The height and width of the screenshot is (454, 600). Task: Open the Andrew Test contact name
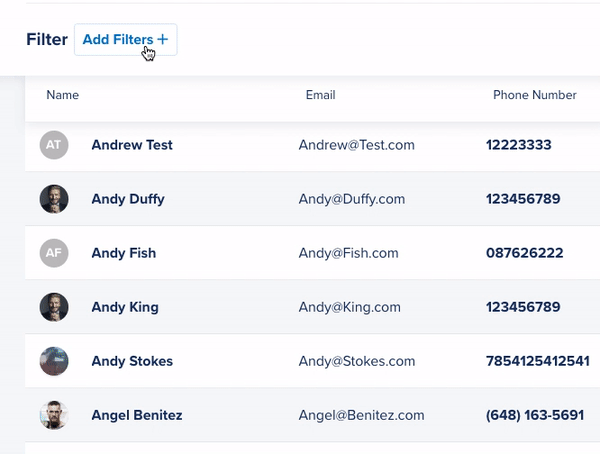(x=132, y=145)
